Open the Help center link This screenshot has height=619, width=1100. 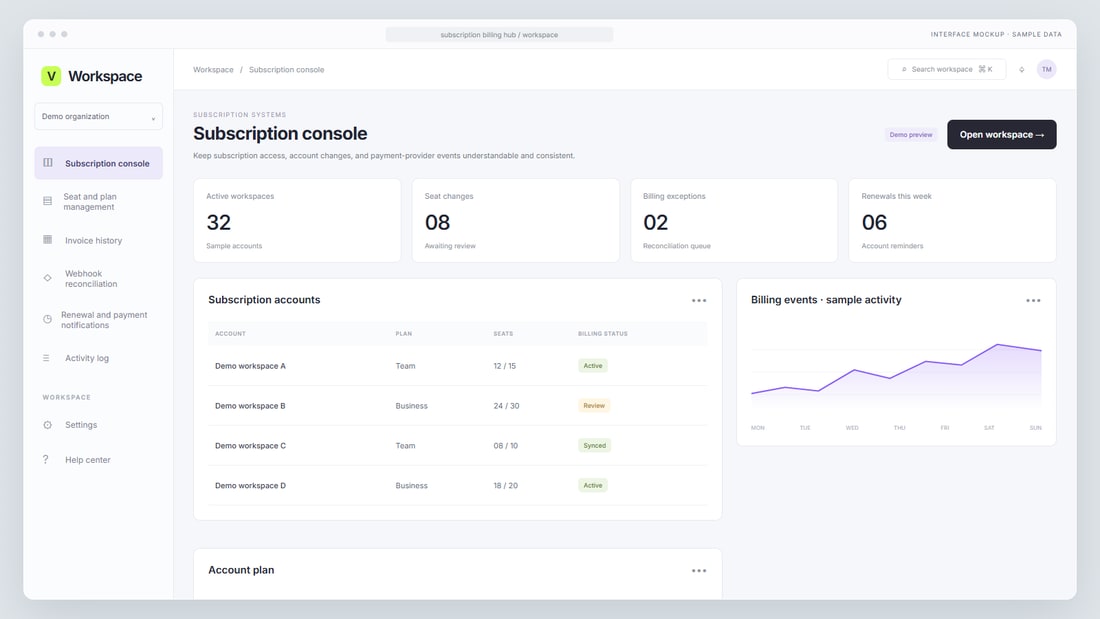pos(98,460)
